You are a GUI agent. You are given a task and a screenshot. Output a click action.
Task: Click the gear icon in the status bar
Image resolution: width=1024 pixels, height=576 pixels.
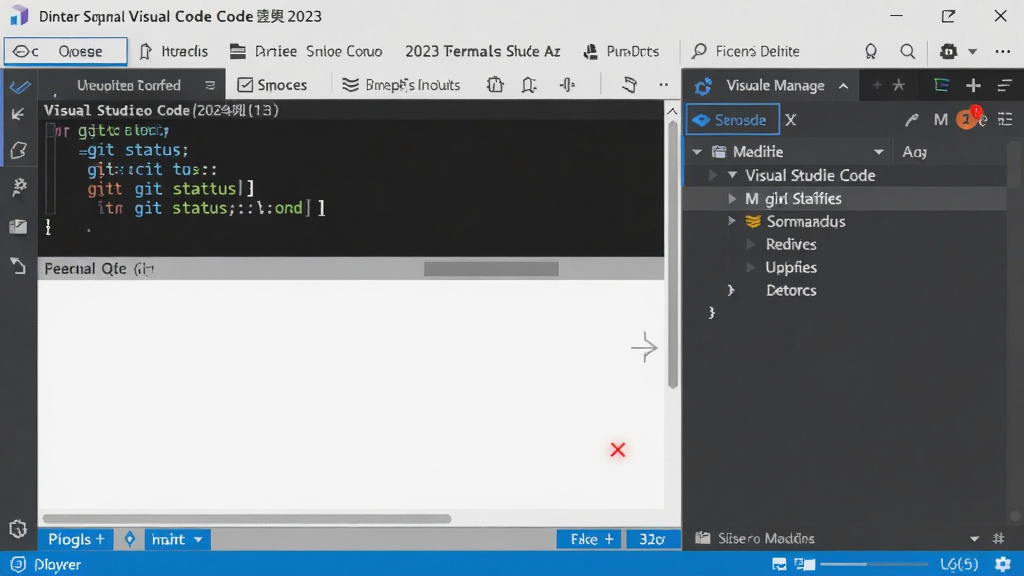1002,564
